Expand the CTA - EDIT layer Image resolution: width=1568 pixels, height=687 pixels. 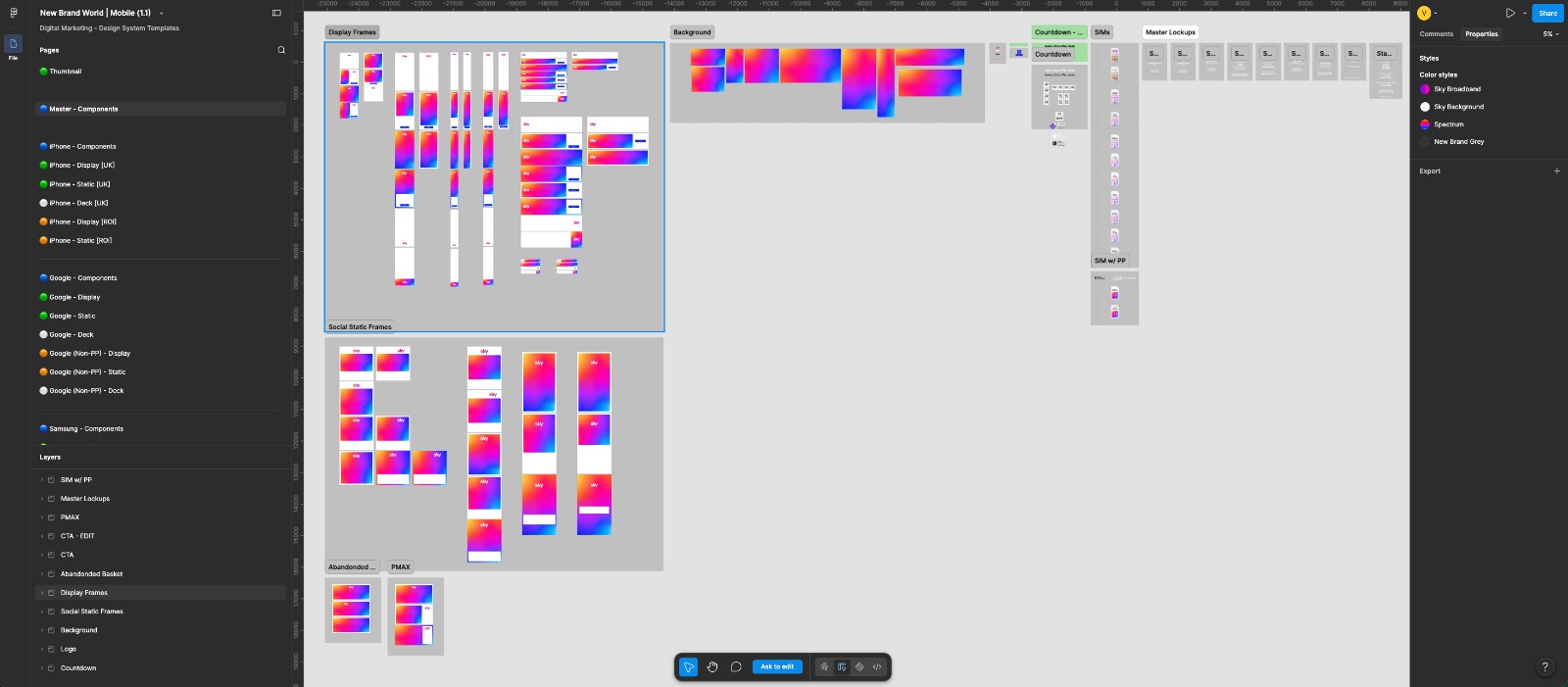tap(42, 536)
